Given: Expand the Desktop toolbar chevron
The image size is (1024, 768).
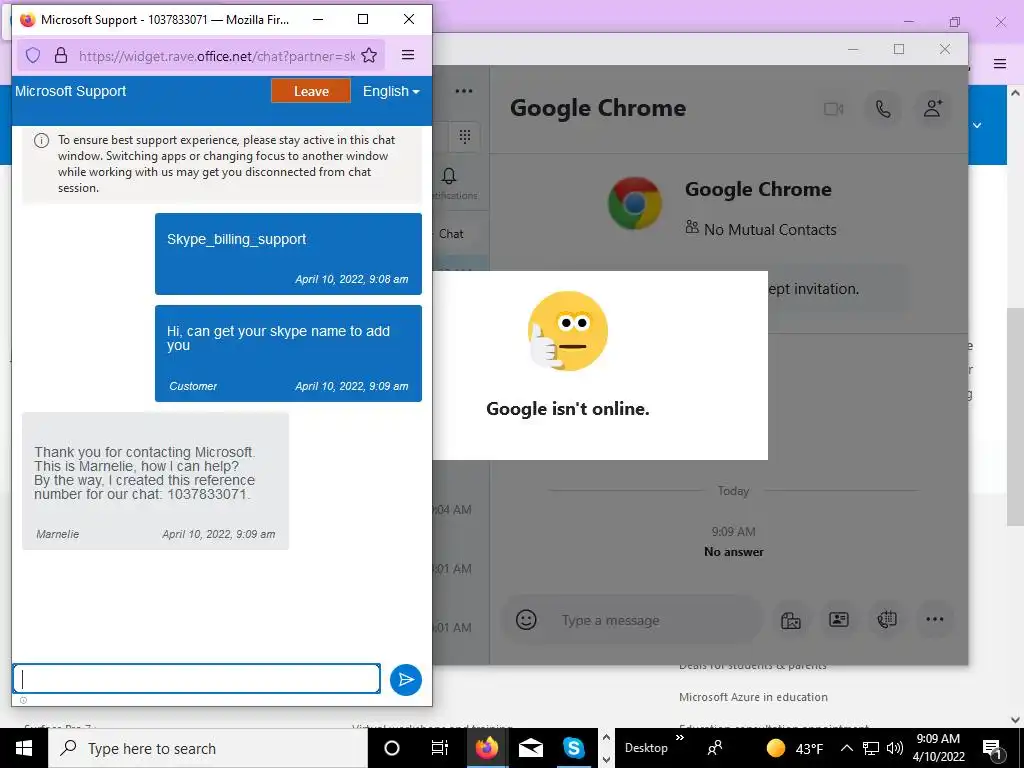Looking at the screenshot, I should tap(680, 738).
